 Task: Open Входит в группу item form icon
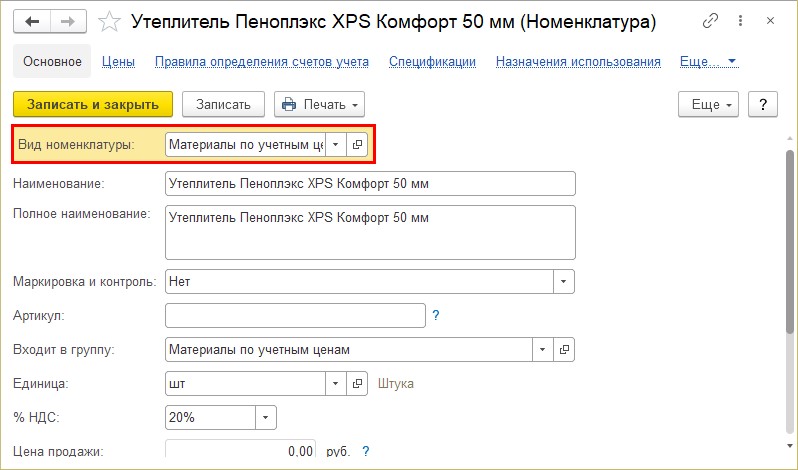pyautogui.click(x=564, y=349)
